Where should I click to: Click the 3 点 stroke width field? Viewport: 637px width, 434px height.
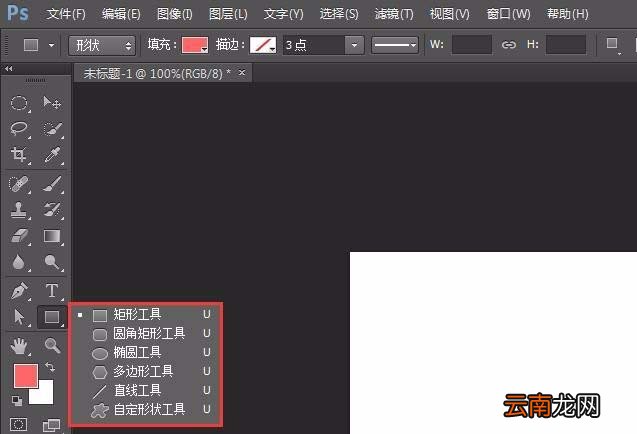tap(314, 45)
